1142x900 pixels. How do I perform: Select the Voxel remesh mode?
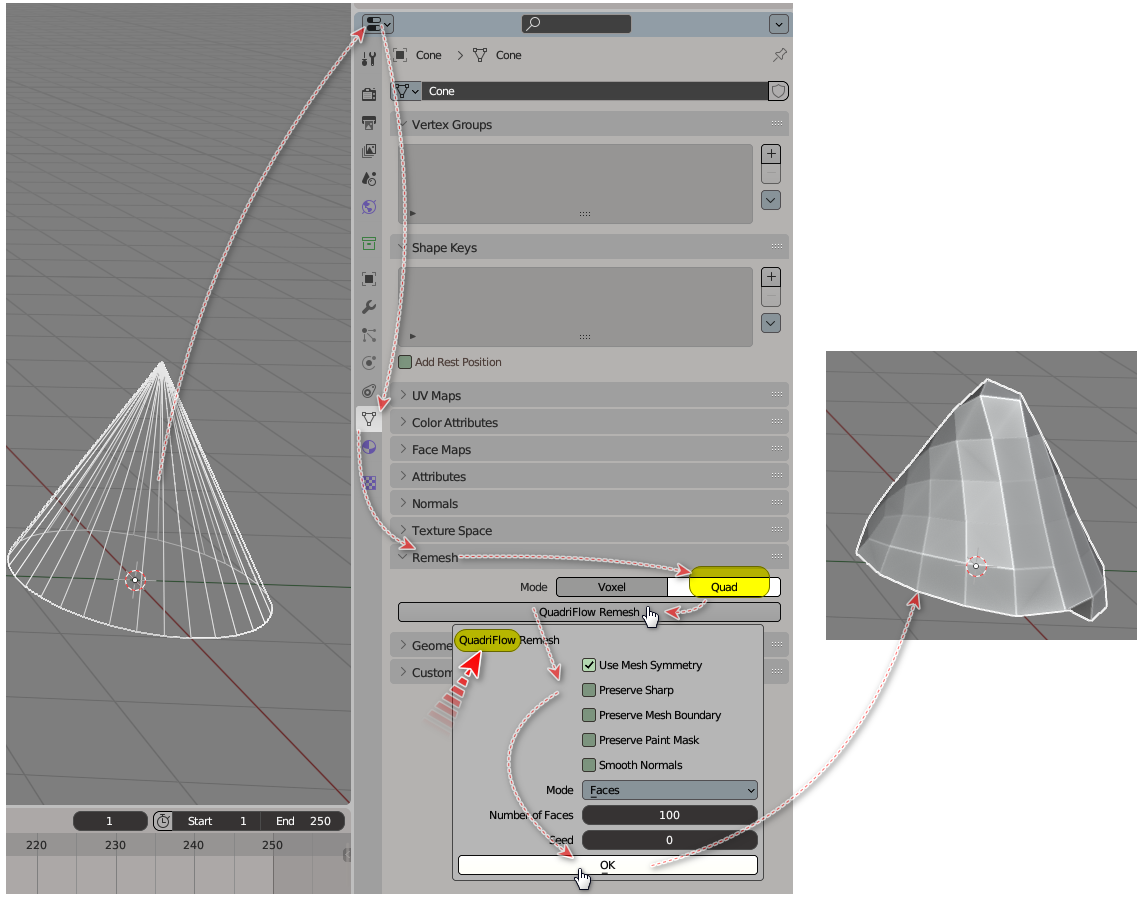[611, 587]
